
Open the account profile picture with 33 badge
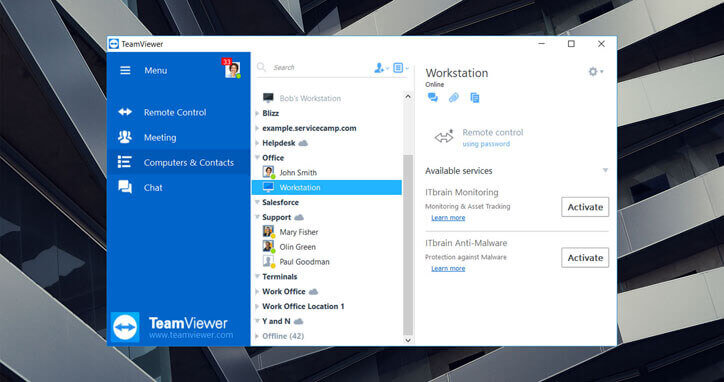(x=232, y=69)
